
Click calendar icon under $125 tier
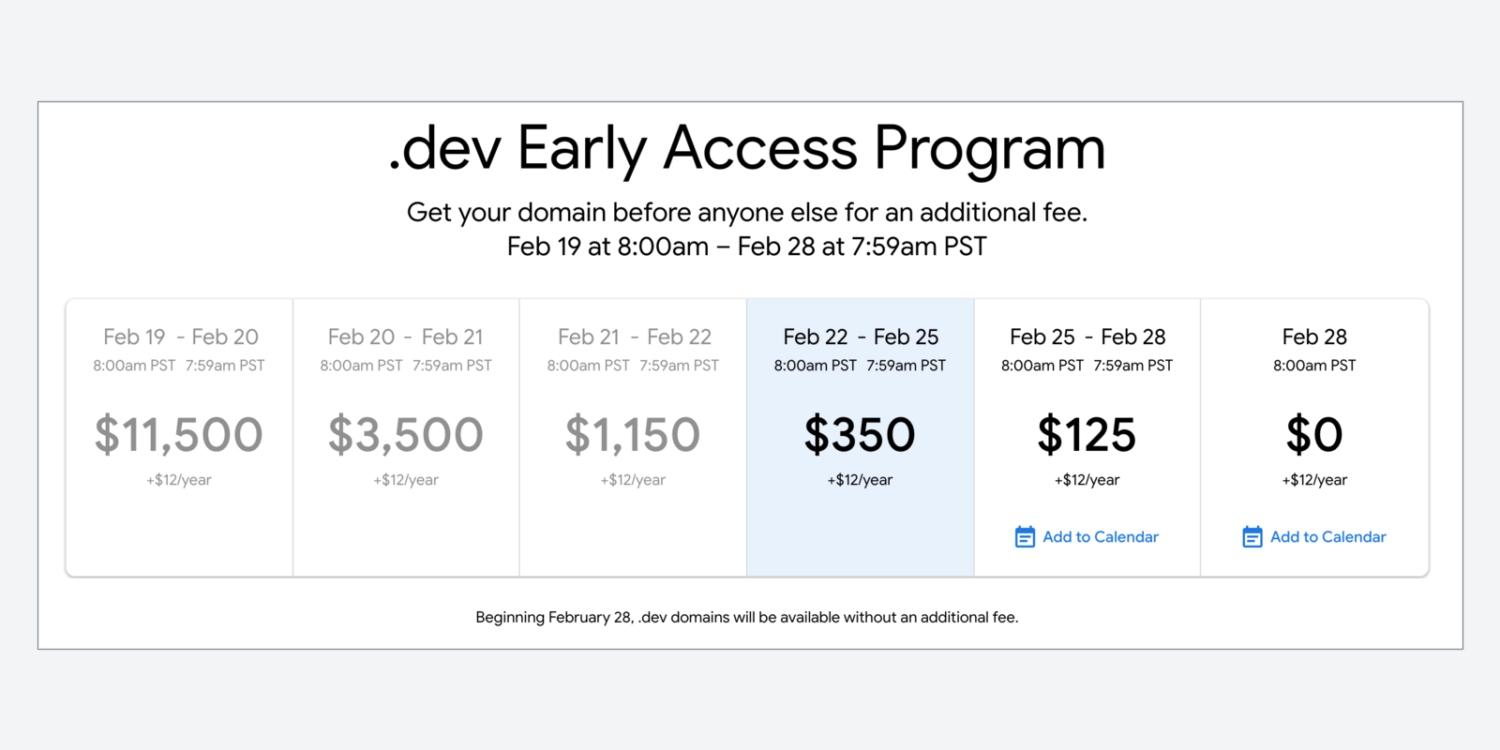[1025, 537]
